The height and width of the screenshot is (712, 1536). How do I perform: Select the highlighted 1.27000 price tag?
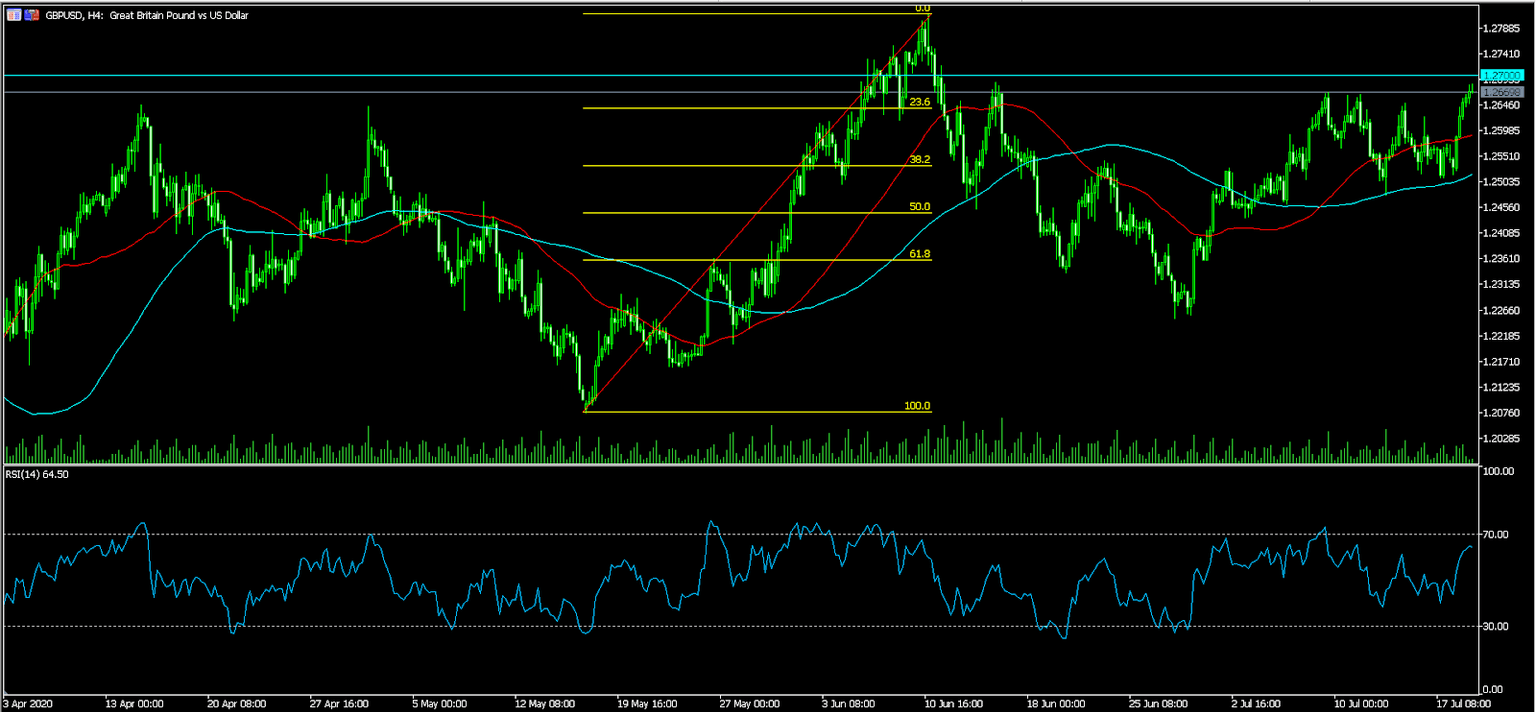click(1503, 75)
